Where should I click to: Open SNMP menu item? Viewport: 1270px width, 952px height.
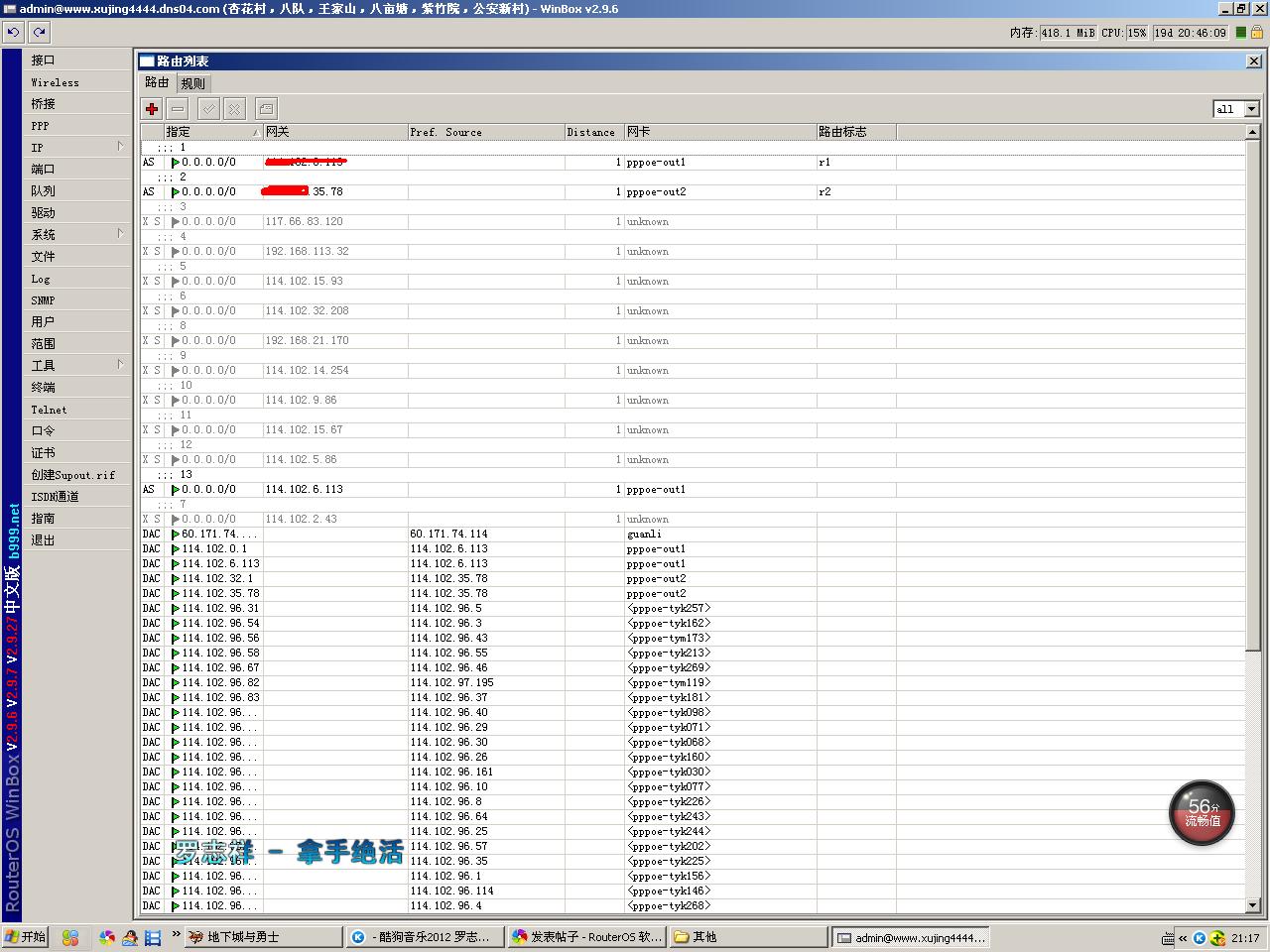(77, 300)
